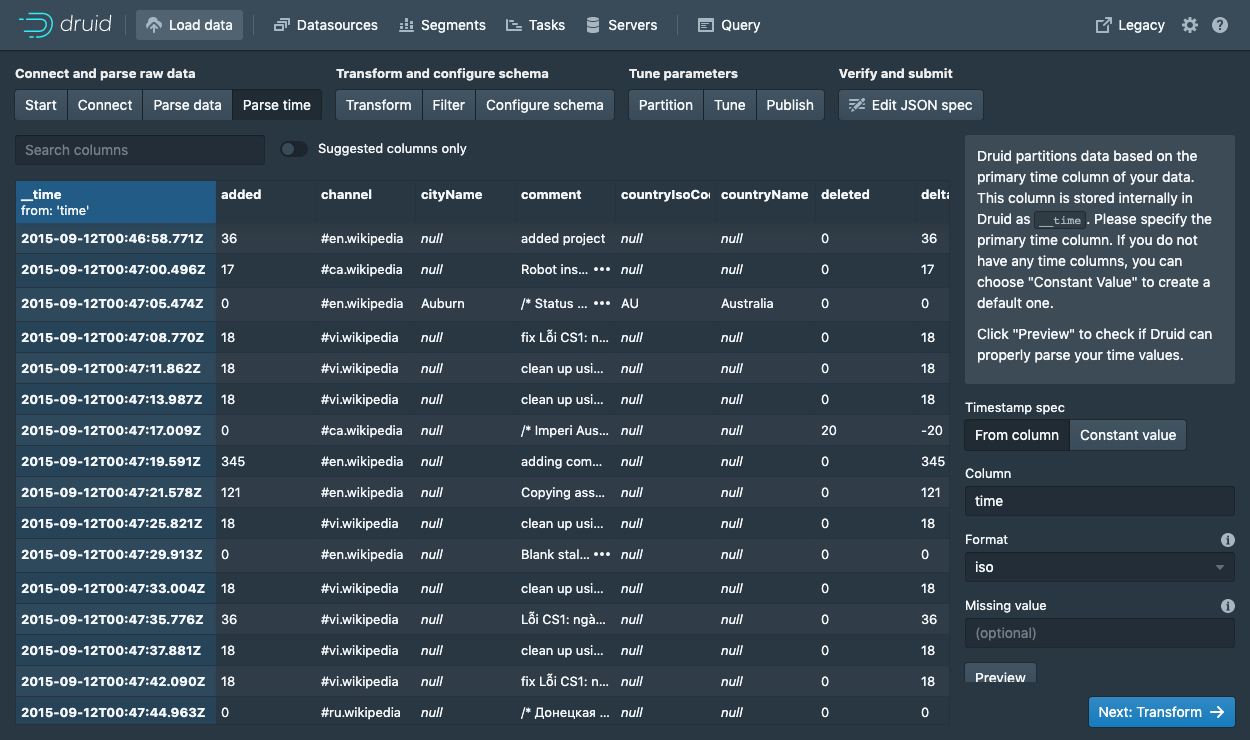Go to the Configure schema step
Screen dimensions: 1250x740
coord(545,105)
